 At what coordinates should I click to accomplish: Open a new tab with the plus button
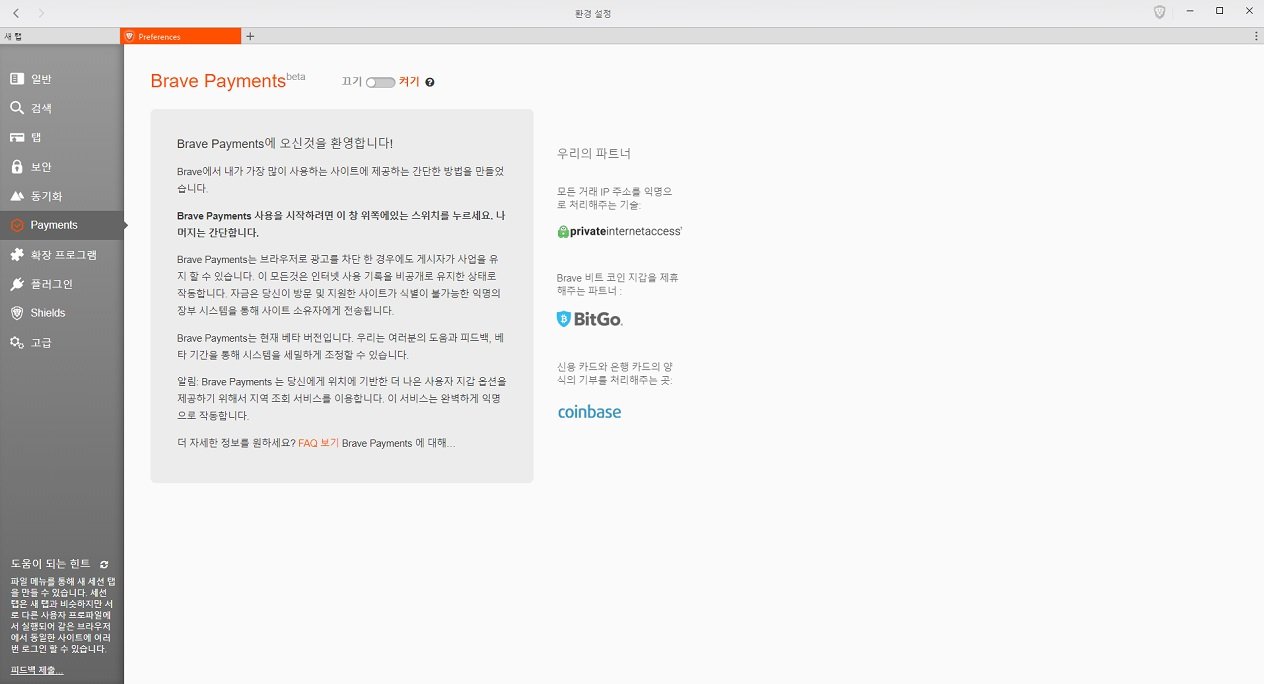pyautogui.click(x=250, y=35)
